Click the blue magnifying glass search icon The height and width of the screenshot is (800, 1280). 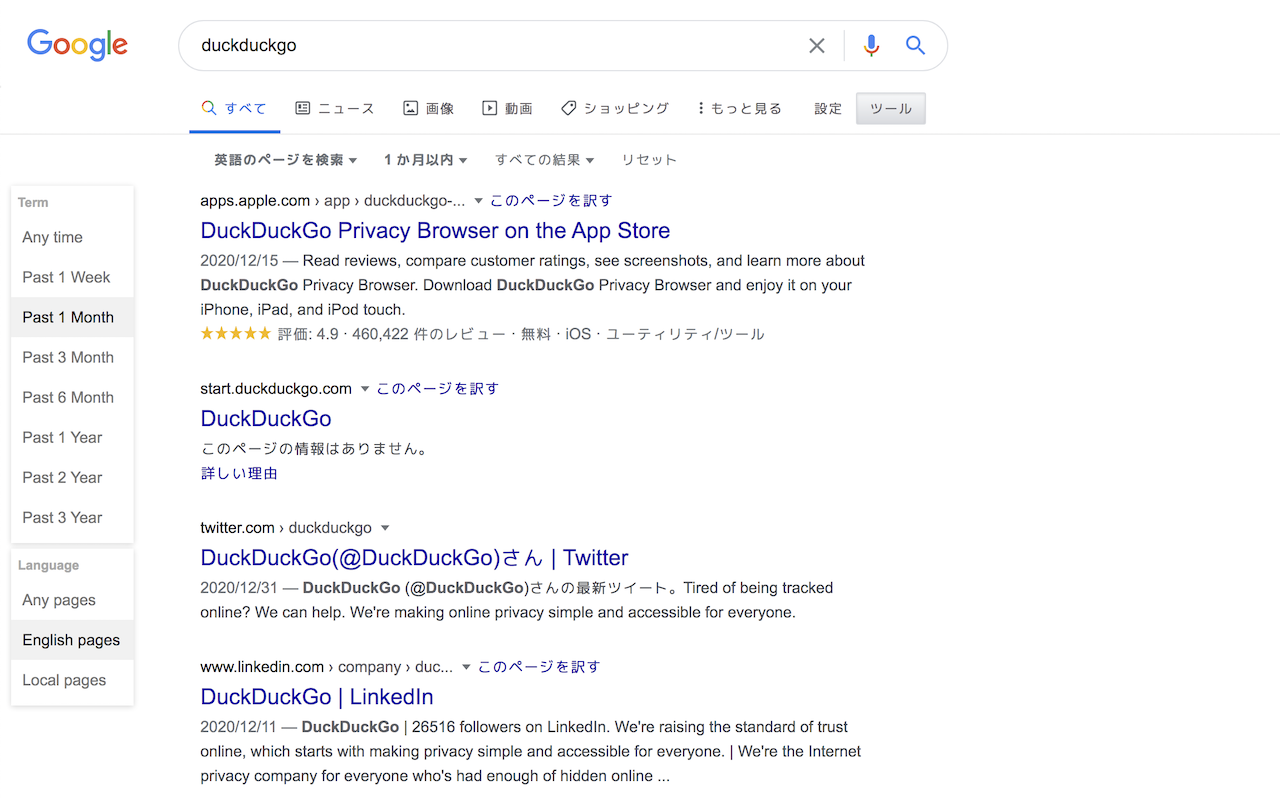click(915, 45)
